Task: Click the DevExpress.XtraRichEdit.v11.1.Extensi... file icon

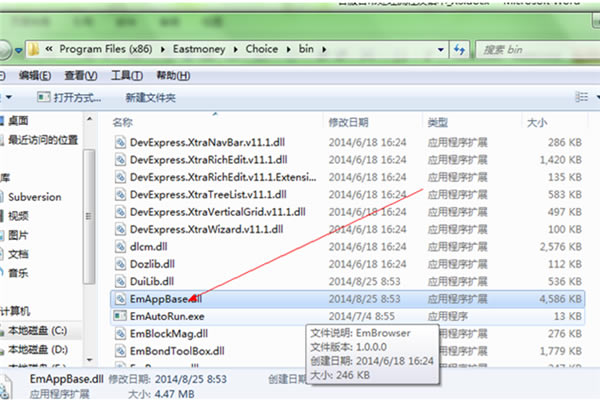Action: (120, 177)
